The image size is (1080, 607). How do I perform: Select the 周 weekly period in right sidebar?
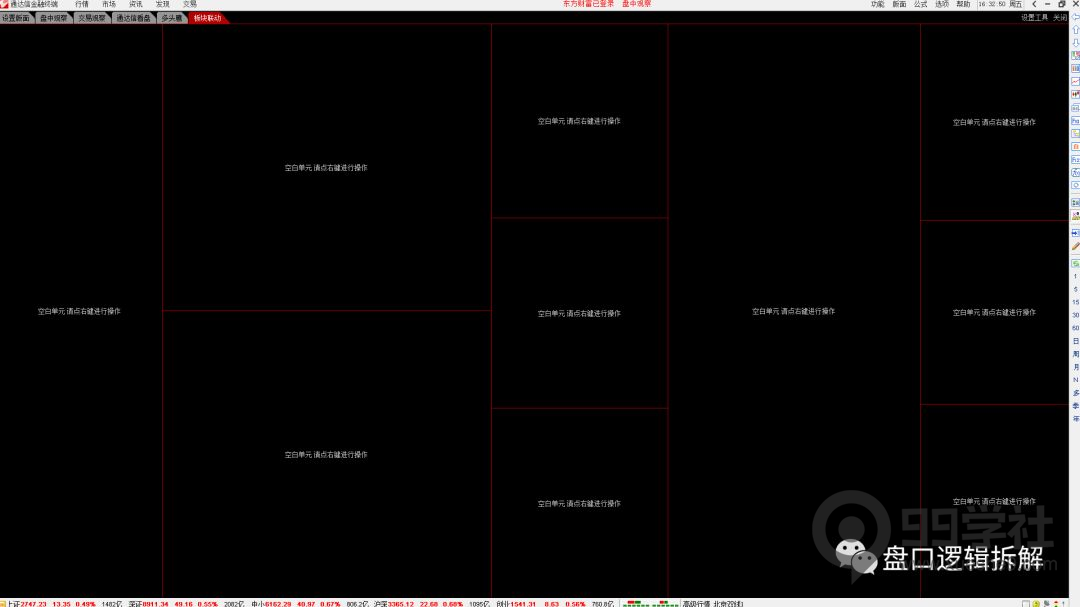point(1075,354)
